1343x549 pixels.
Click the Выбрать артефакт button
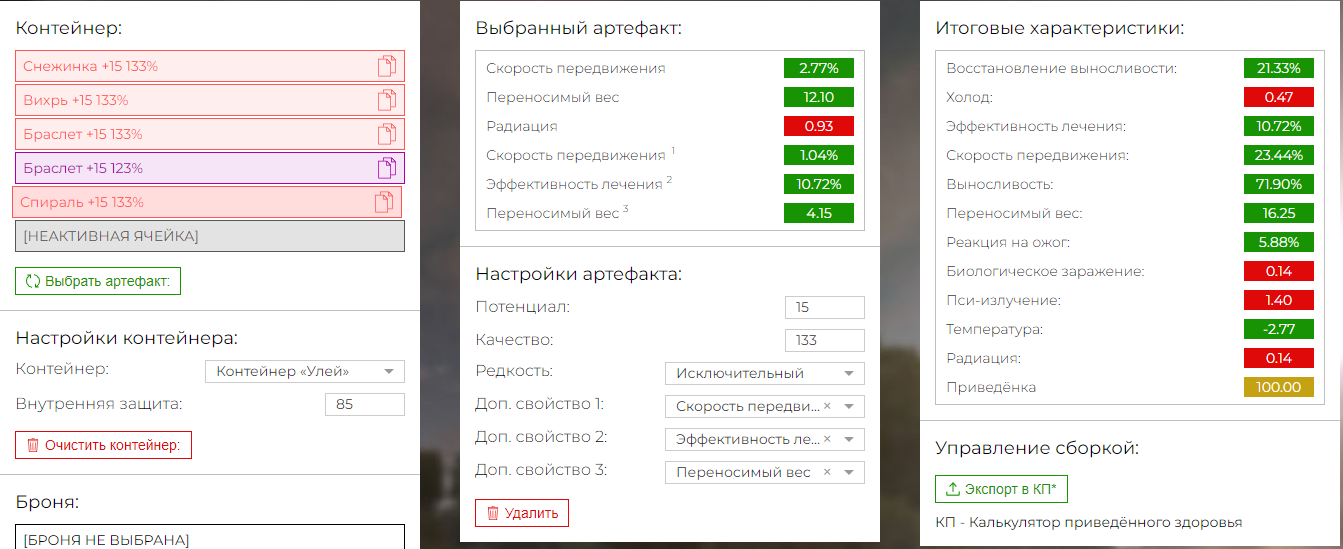98,281
